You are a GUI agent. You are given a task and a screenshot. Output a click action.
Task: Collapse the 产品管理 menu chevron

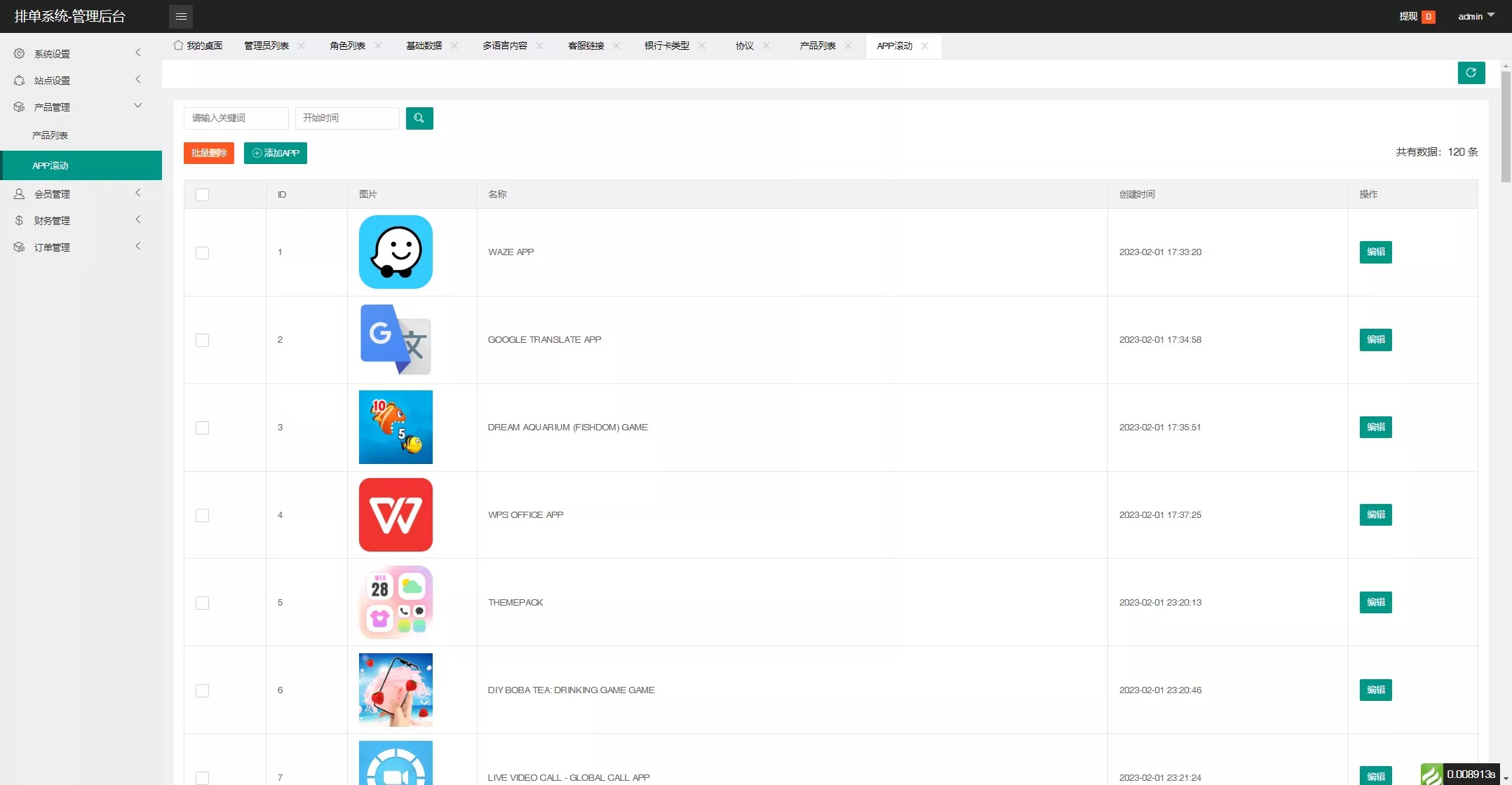coord(138,106)
